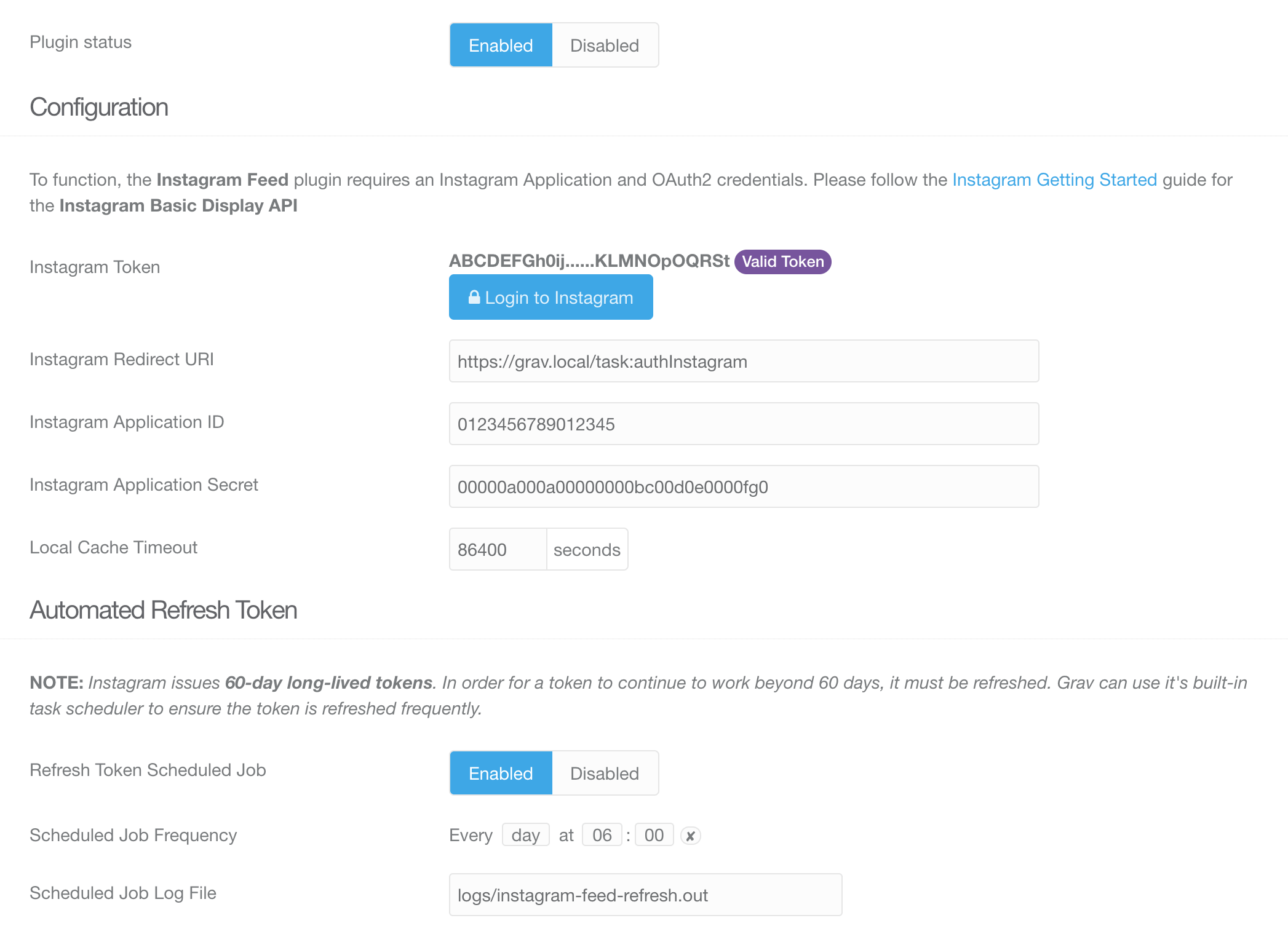Select the Instagram Redirect URI field
Screen dimensions: 1288x942
pyautogui.click(x=744, y=361)
